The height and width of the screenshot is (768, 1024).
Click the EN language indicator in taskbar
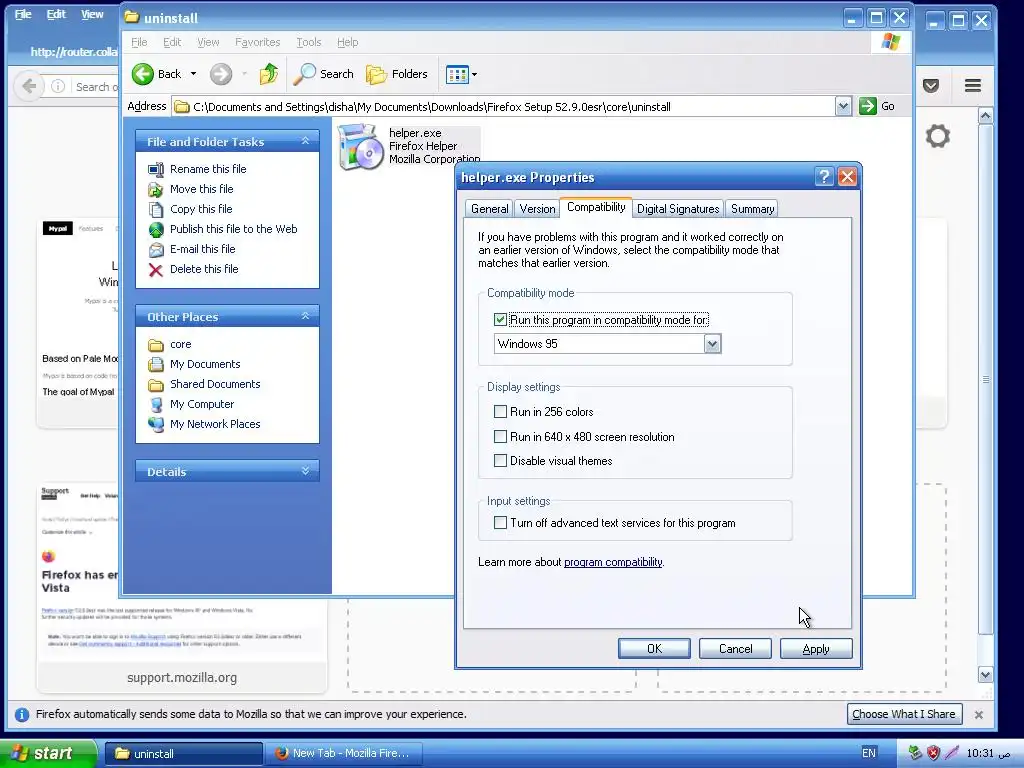coord(868,753)
